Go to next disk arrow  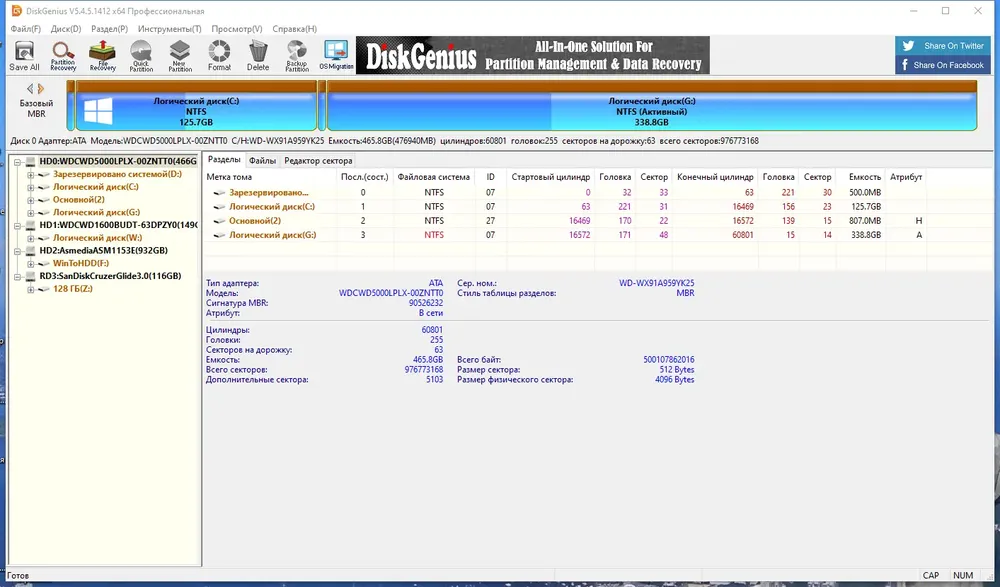(41, 89)
